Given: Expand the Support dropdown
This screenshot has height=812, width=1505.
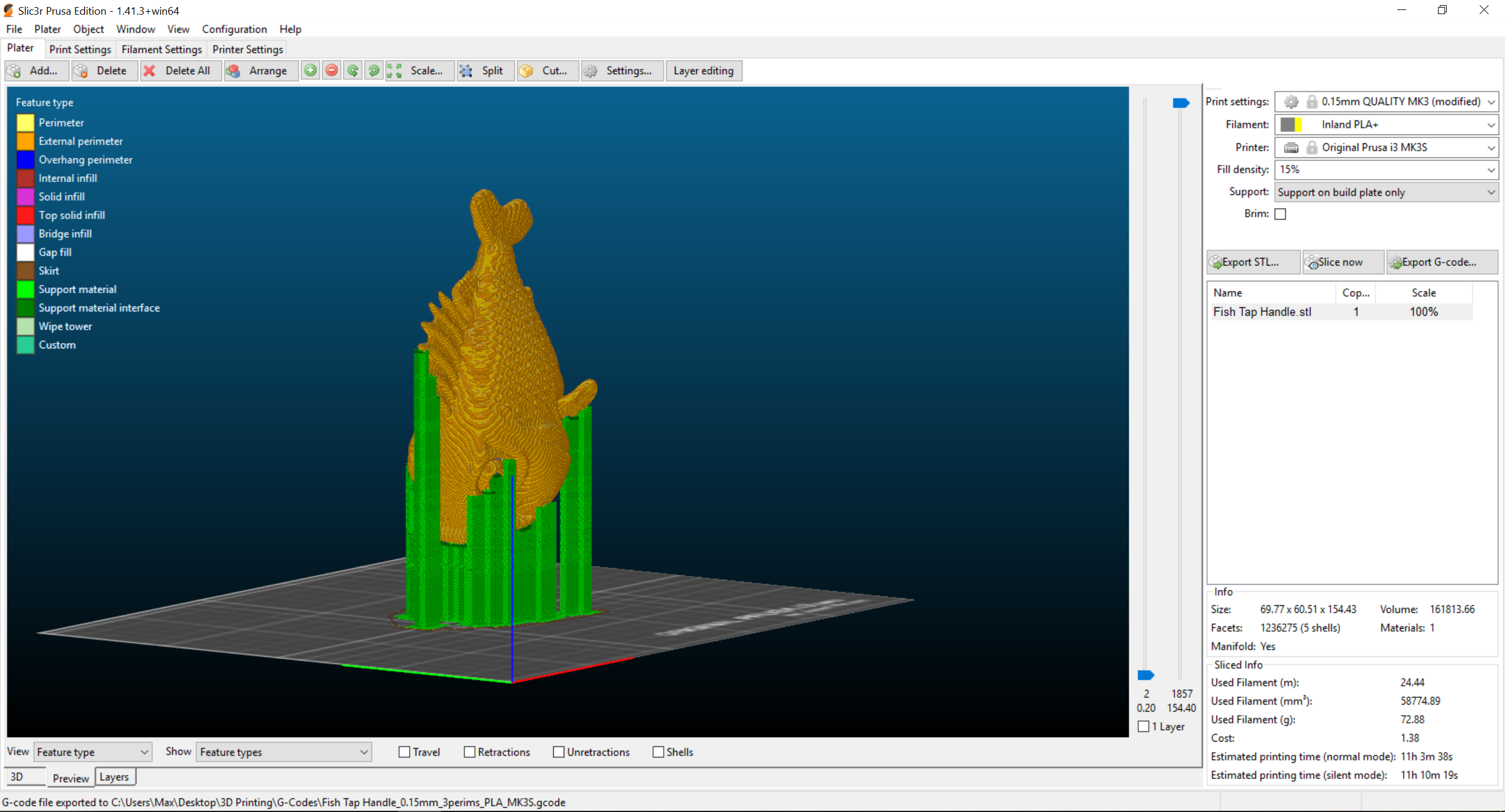Looking at the screenshot, I should [x=1386, y=192].
